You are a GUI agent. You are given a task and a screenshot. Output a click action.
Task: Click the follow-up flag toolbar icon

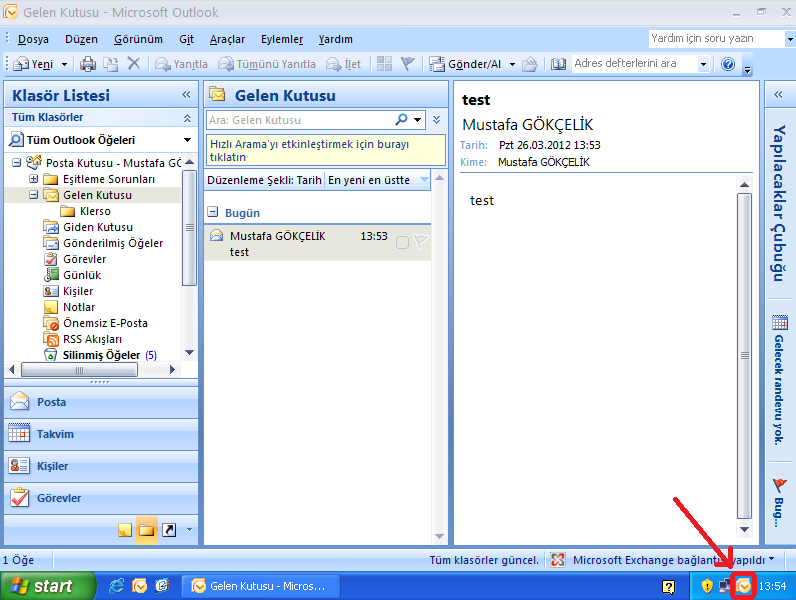(408, 64)
